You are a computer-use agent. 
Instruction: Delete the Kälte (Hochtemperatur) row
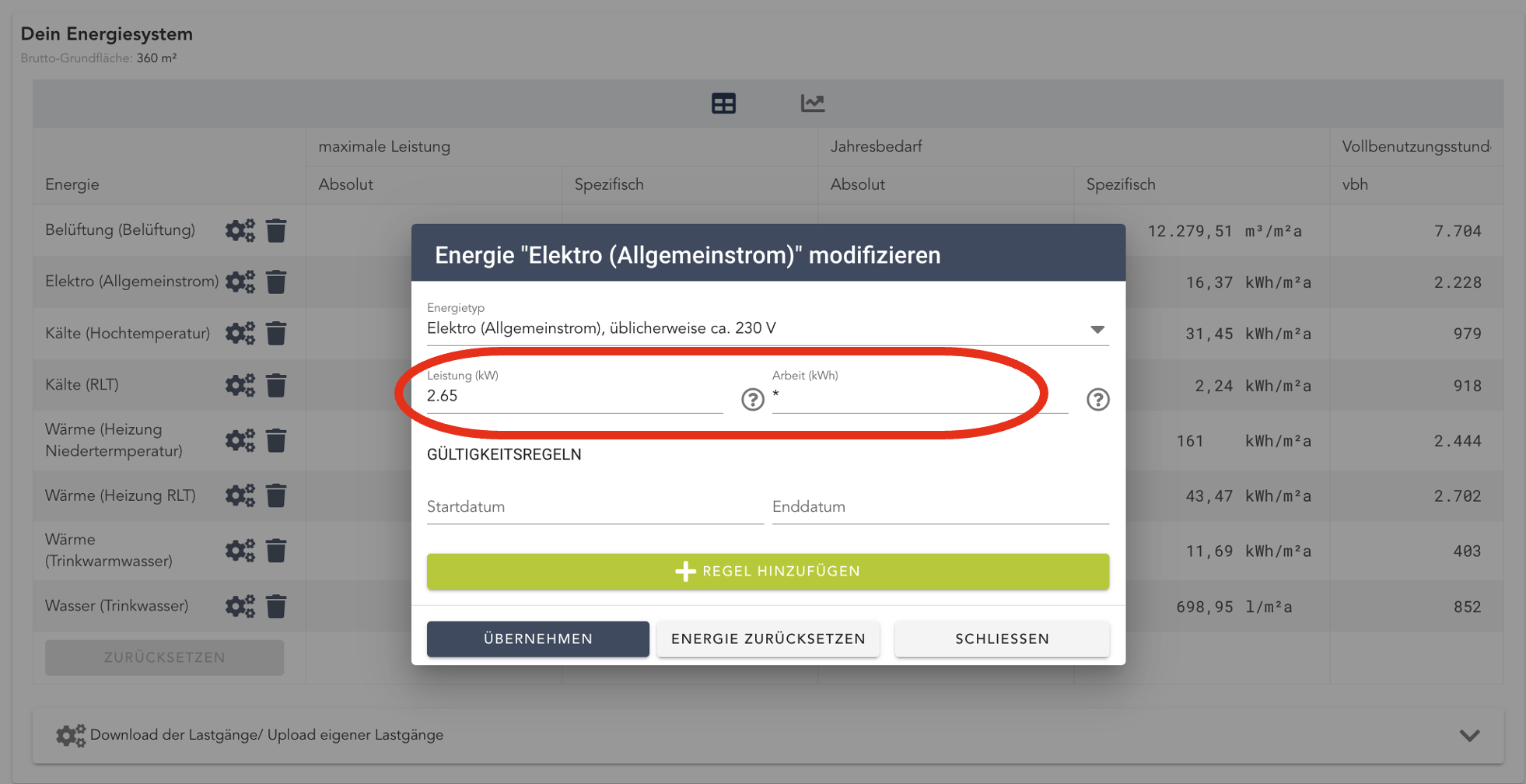[x=276, y=334]
